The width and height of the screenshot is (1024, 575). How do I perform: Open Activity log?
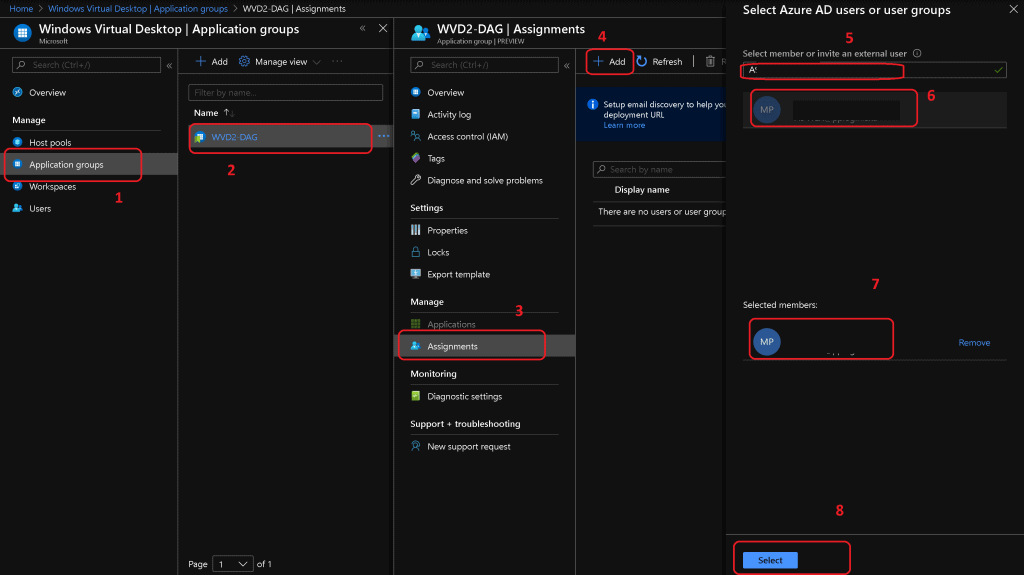(449, 115)
